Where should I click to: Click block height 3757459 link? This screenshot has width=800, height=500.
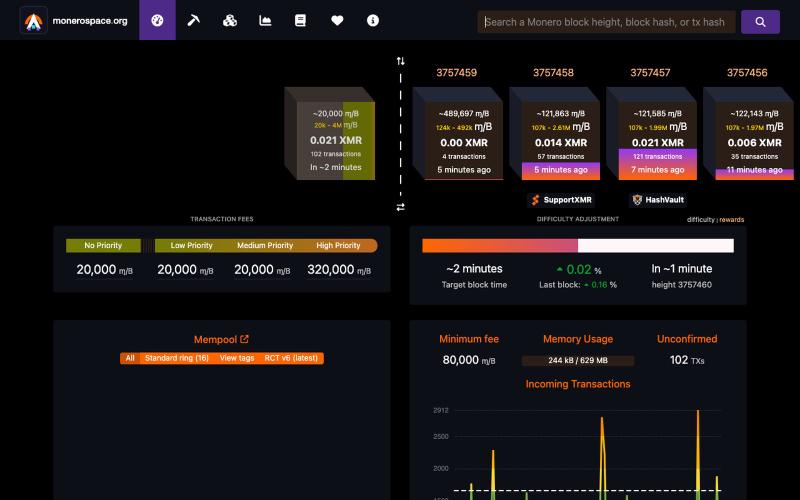[456, 72]
